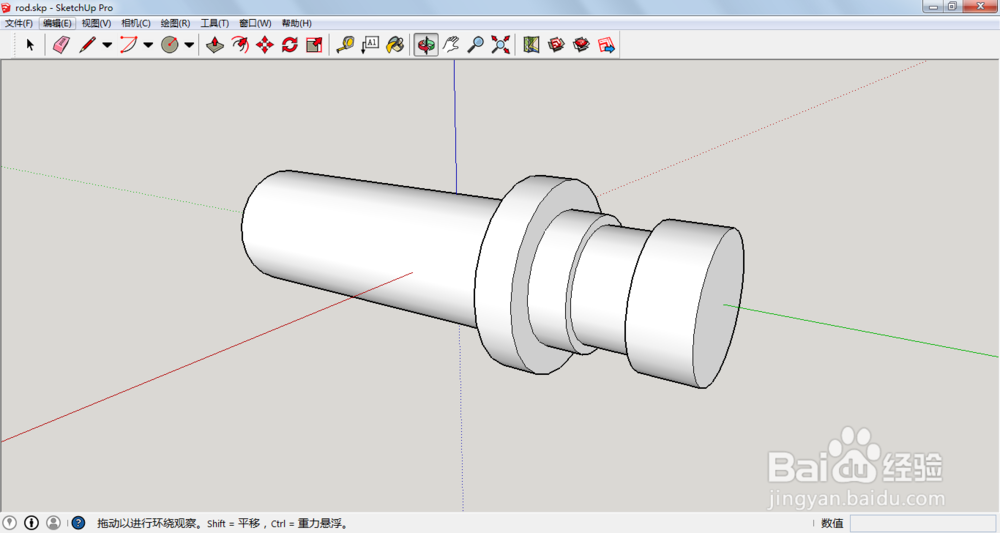Select the Text label tool

pos(370,45)
